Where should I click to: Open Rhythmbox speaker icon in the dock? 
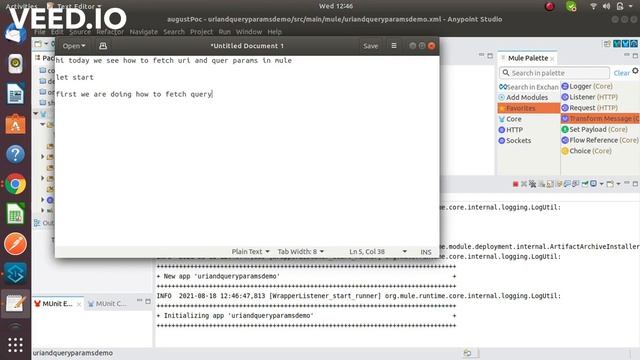(x=16, y=64)
